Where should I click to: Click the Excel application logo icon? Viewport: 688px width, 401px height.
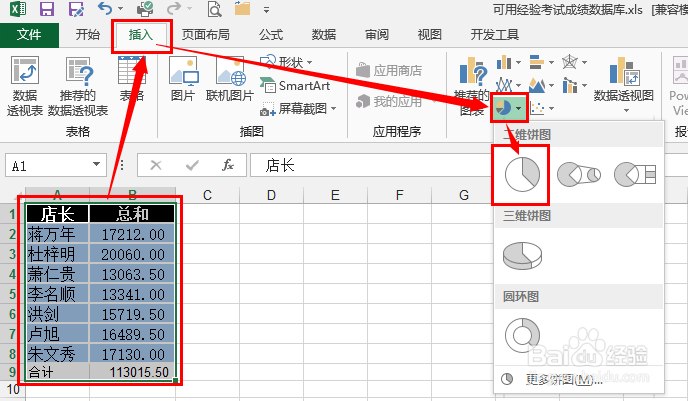[x=18, y=8]
